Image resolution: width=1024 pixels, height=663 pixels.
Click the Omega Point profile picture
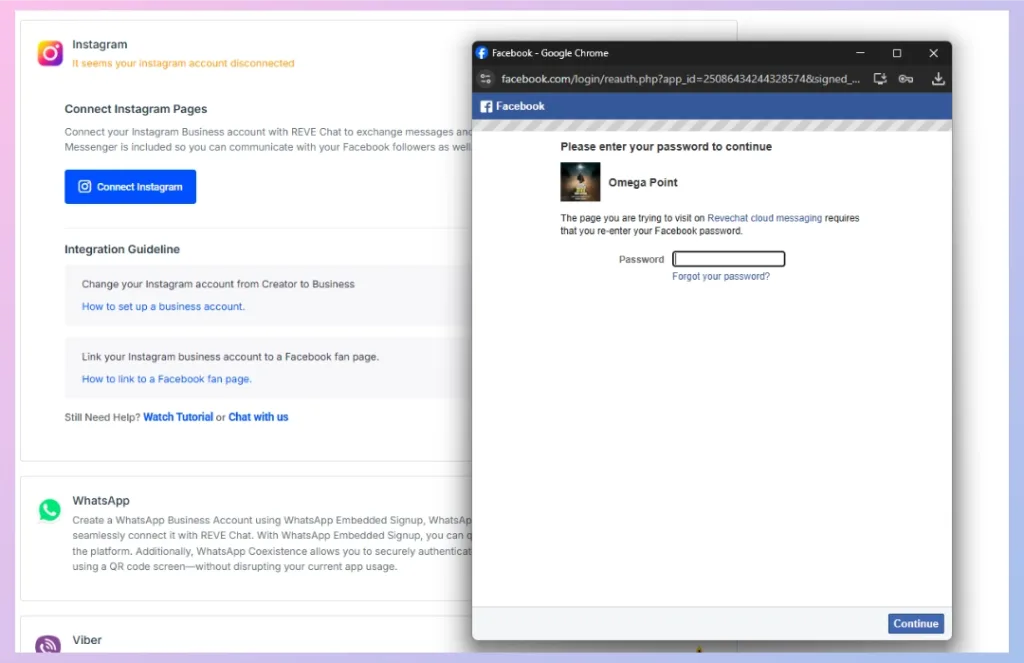(x=580, y=182)
